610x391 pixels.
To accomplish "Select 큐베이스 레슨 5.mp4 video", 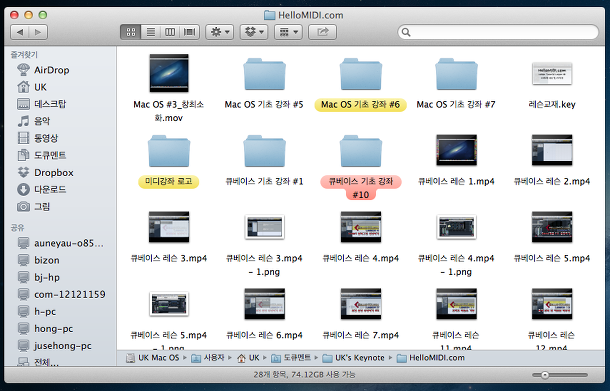I will click(x=552, y=227).
